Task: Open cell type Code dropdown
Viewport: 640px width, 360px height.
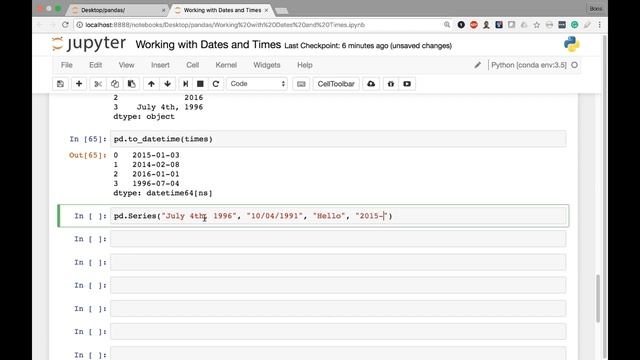Action: pos(257,84)
